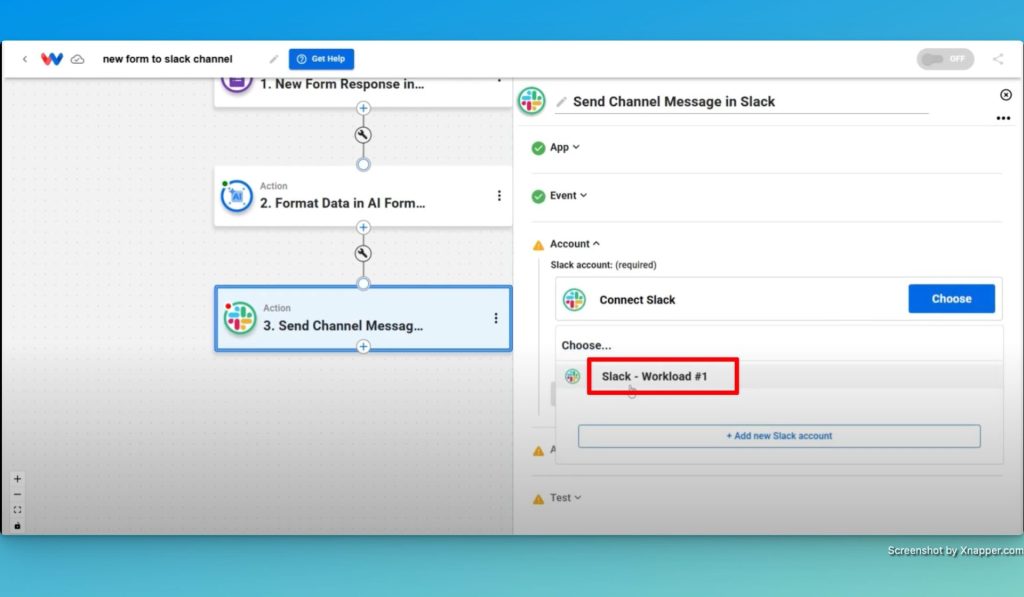
Task: Go back using the left arrow
Action: (x=25, y=59)
